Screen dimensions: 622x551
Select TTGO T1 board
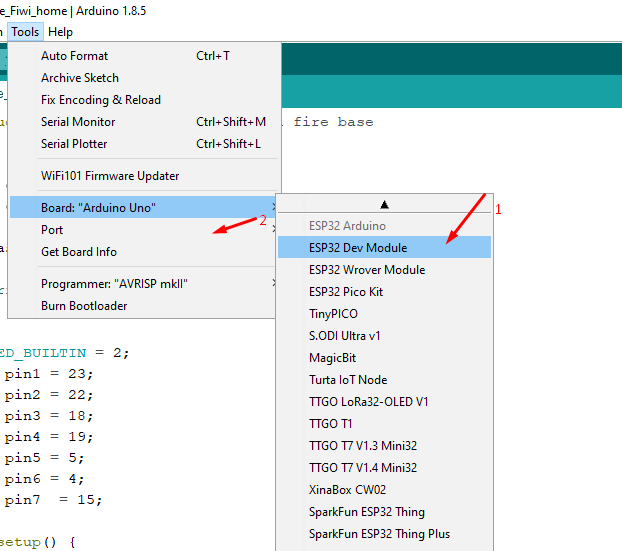[384, 424]
